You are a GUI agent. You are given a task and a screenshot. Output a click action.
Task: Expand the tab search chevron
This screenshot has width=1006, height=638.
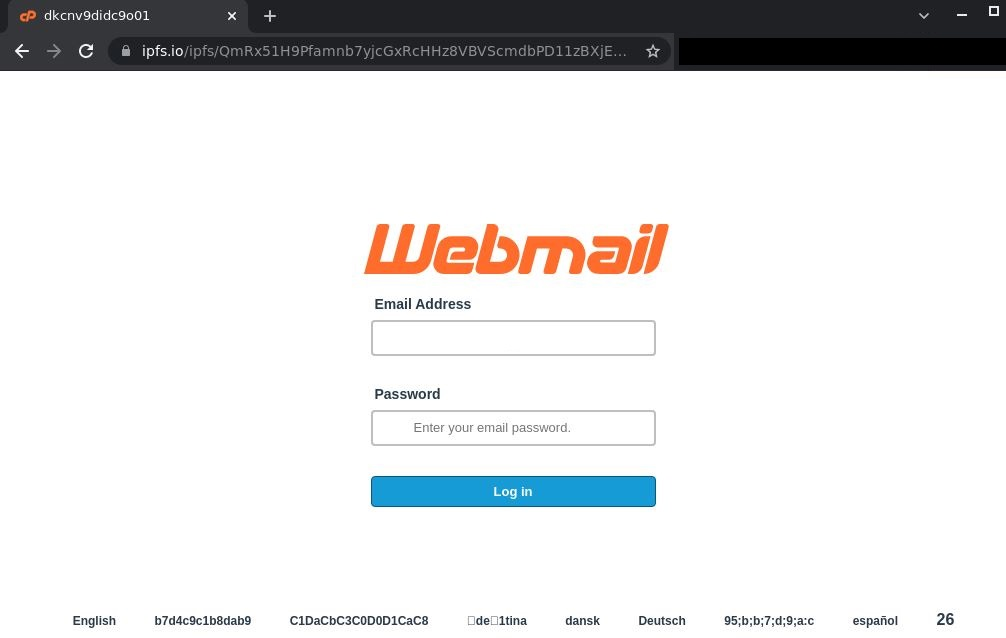click(924, 16)
